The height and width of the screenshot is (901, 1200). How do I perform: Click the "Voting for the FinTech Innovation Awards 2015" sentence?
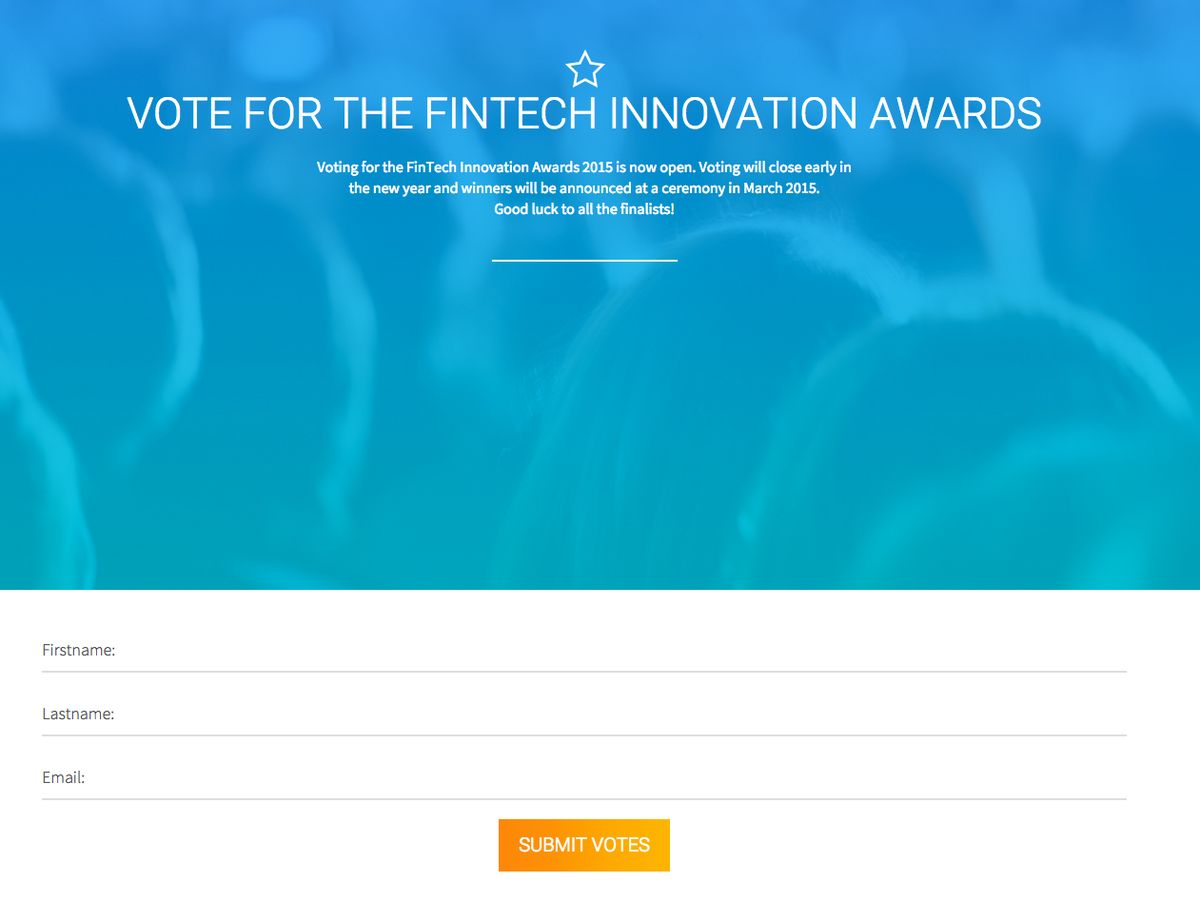click(x=465, y=167)
